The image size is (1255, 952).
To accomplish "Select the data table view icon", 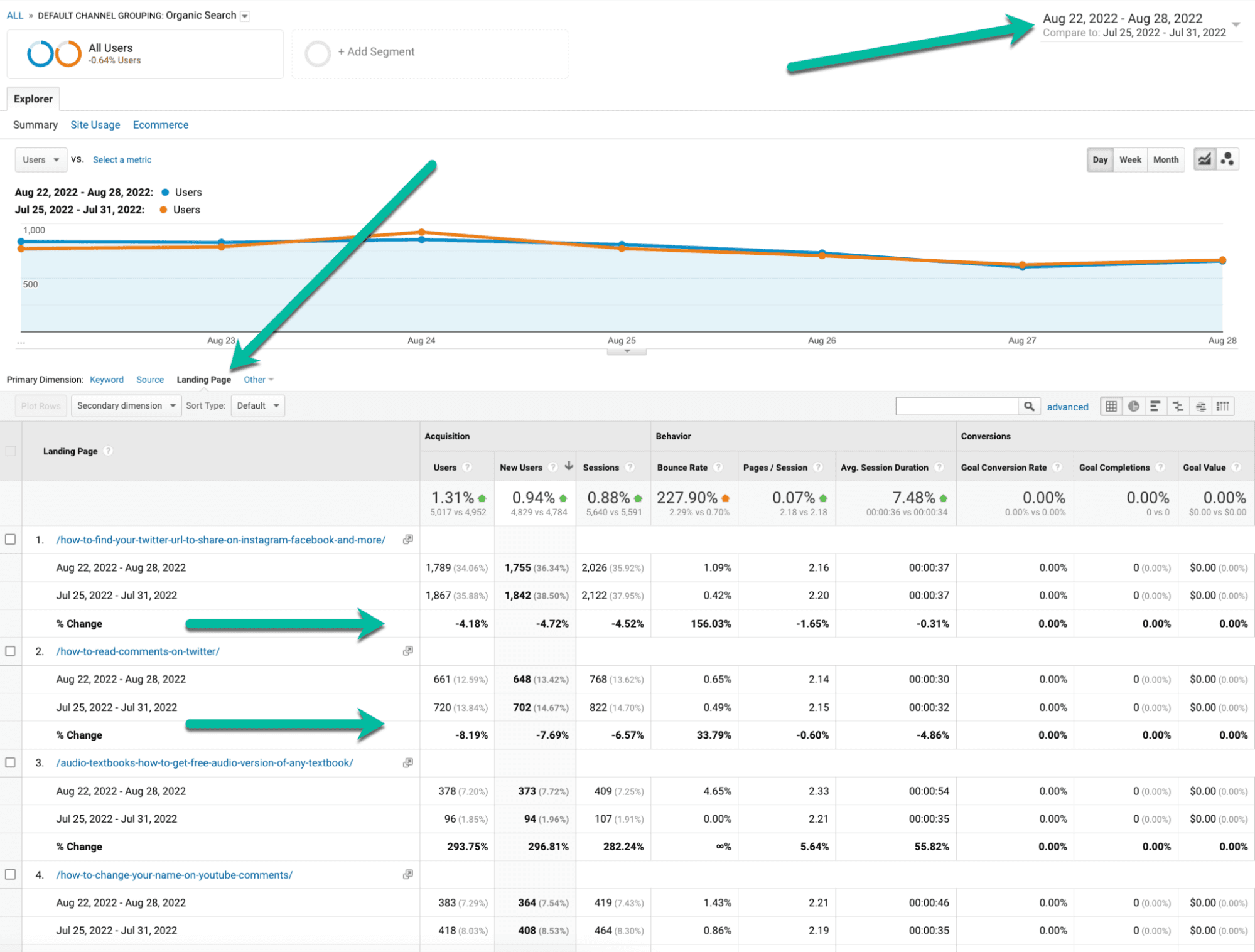I will point(1111,406).
